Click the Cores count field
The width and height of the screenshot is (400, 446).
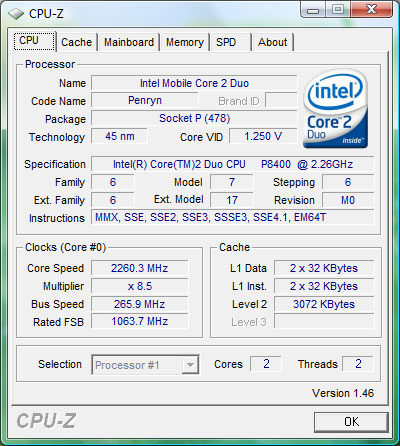[x=266, y=364]
